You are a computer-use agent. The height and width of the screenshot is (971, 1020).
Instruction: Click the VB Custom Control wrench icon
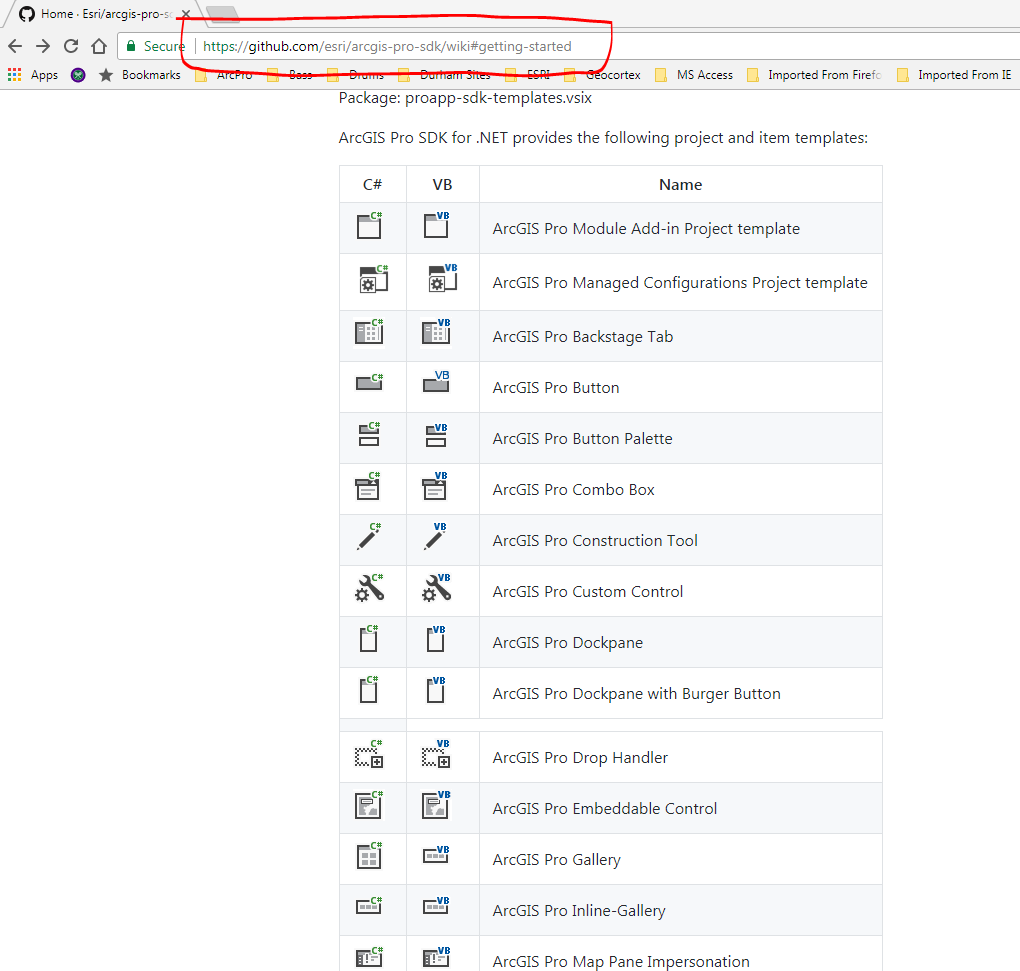point(436,588)
